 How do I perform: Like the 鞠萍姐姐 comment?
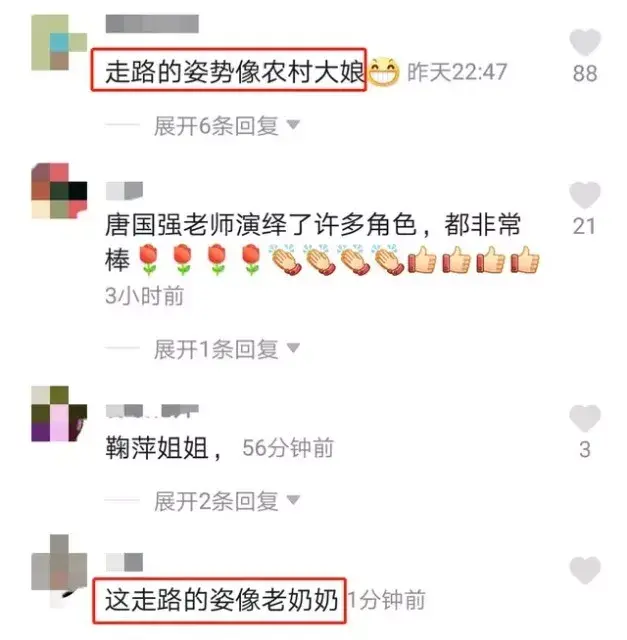coord(585,418)
